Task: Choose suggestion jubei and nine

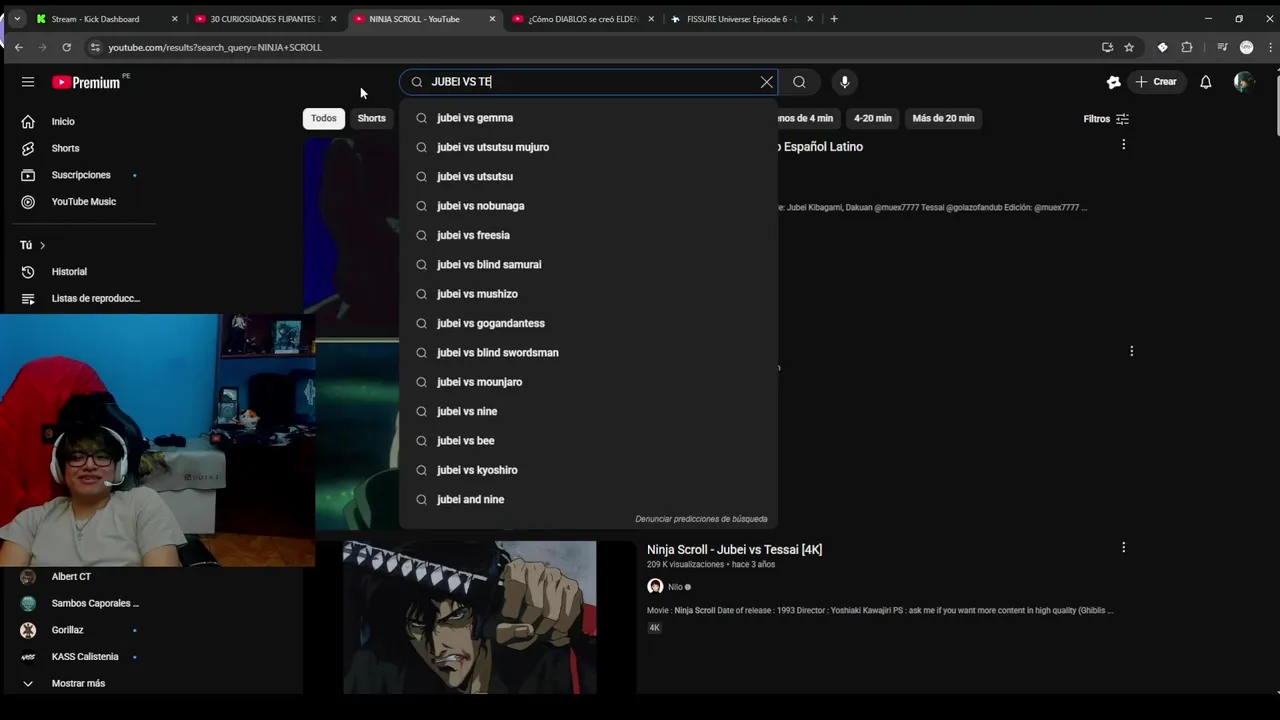Action: point(588,499)
